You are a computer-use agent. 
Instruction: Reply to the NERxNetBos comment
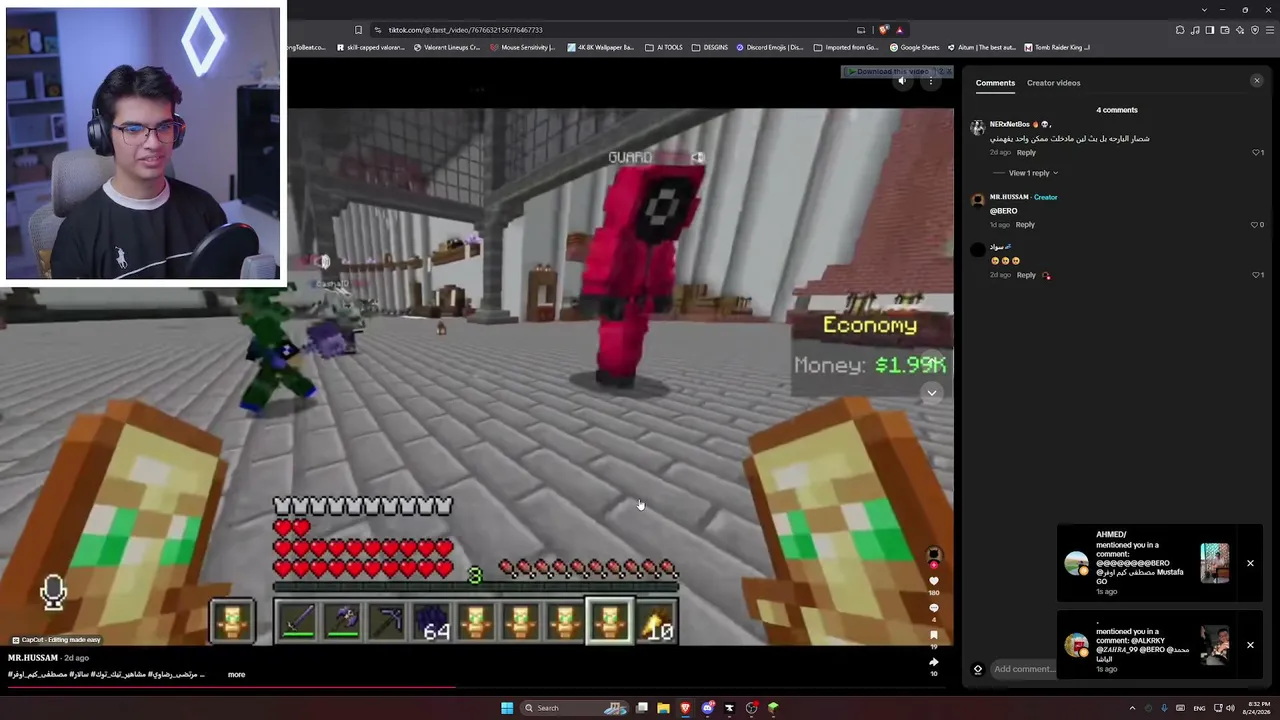point(1026,152)
